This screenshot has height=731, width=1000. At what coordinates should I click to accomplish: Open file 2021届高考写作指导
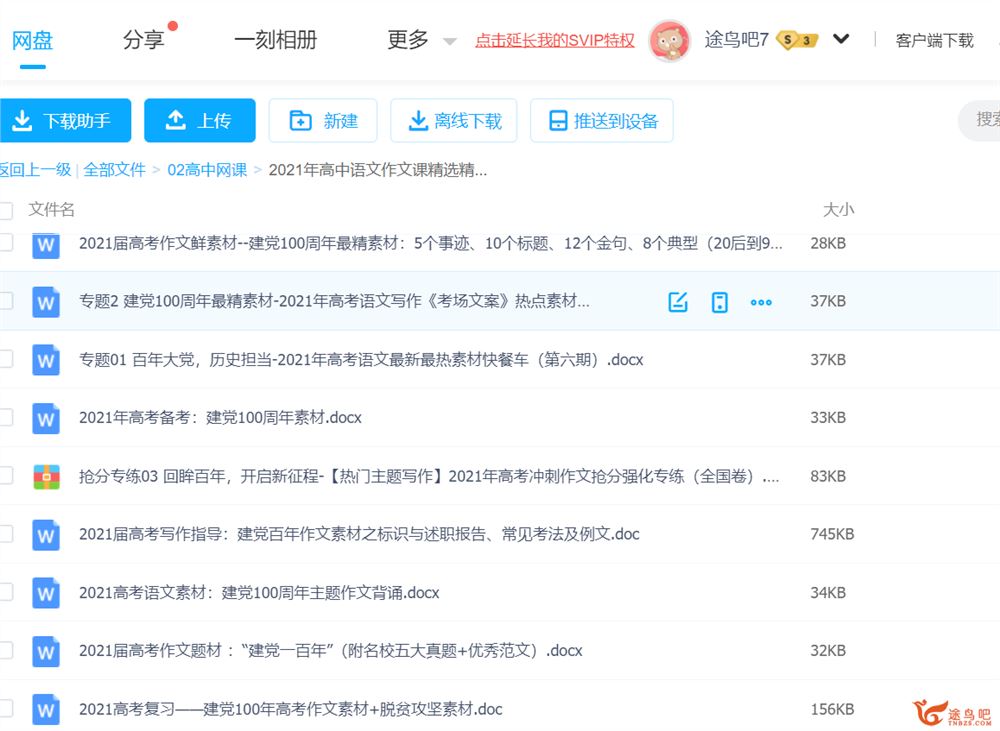coord(359,535)
